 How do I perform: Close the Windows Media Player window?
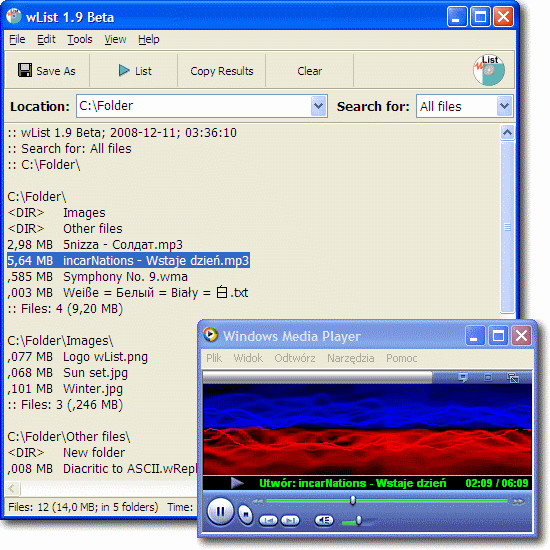521,336
